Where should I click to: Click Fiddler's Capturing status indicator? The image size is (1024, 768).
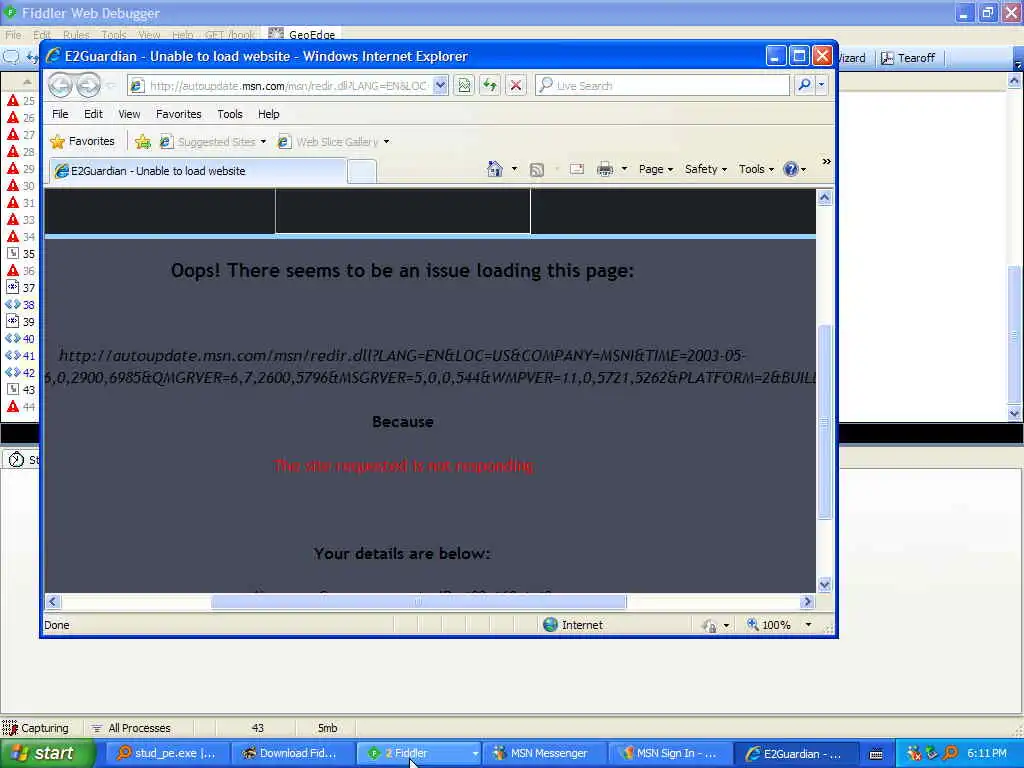(36, 728)
